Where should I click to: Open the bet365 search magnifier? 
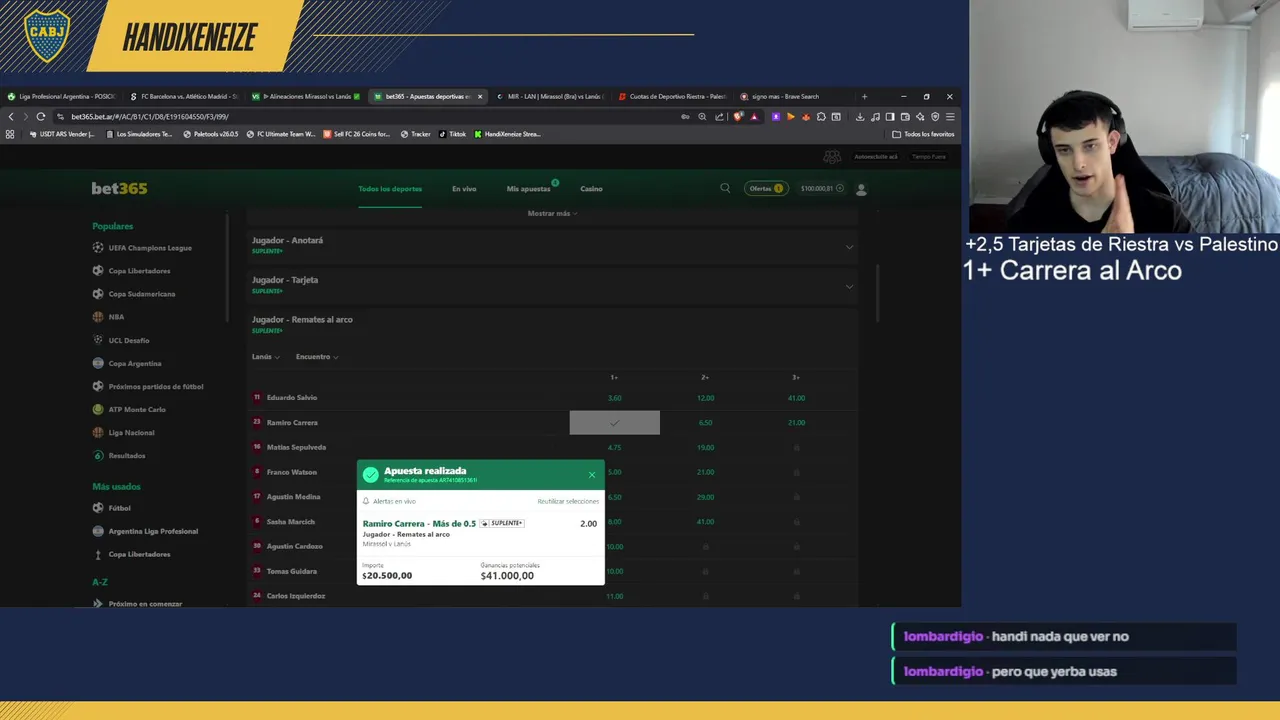click(725, 188)
